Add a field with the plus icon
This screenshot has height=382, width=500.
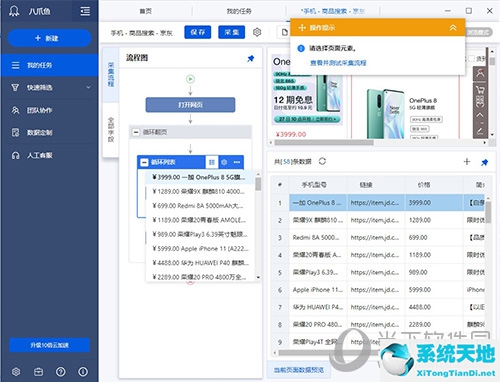pos(467,162)
